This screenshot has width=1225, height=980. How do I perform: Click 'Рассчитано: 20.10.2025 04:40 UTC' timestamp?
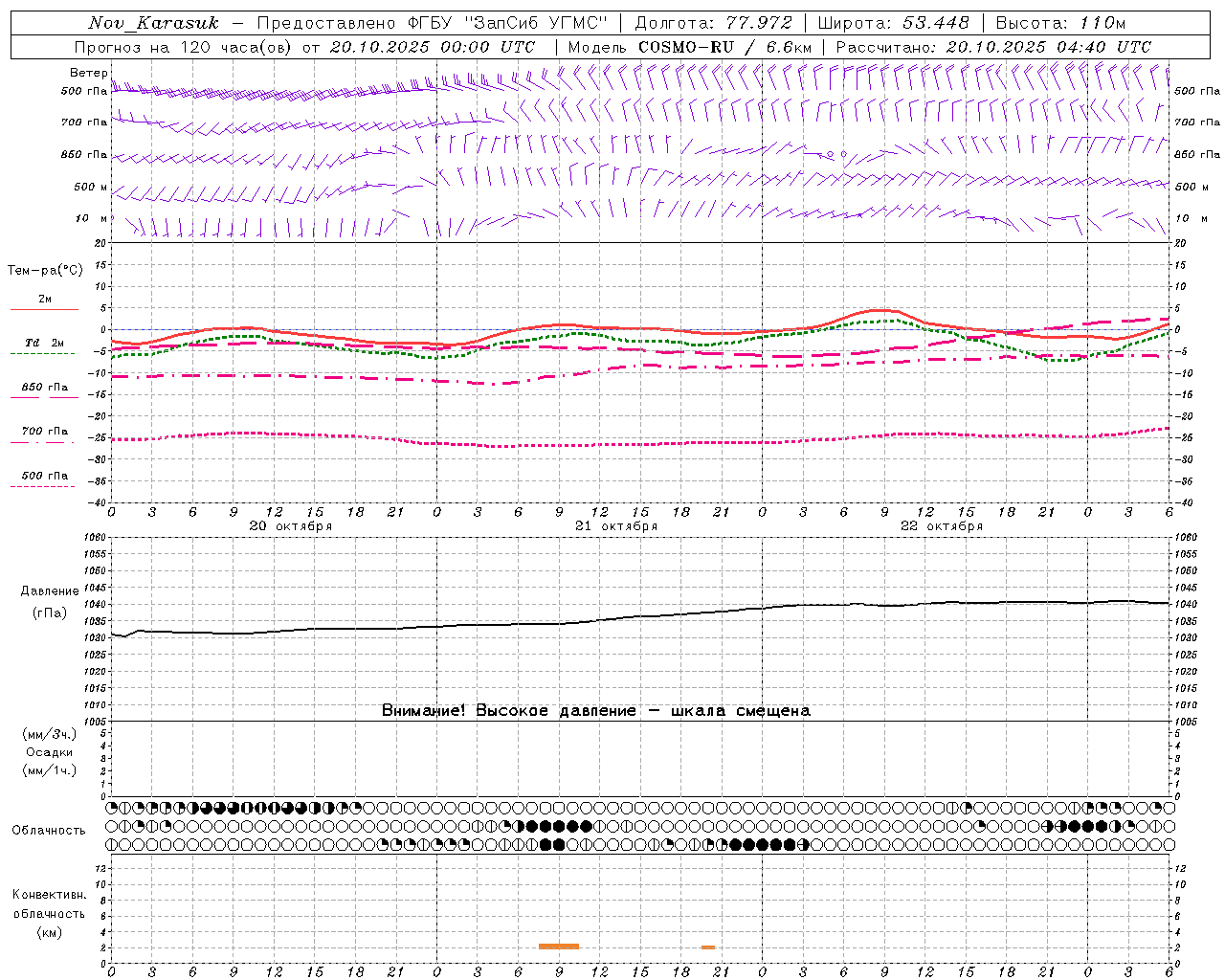[x=993, y=47]
